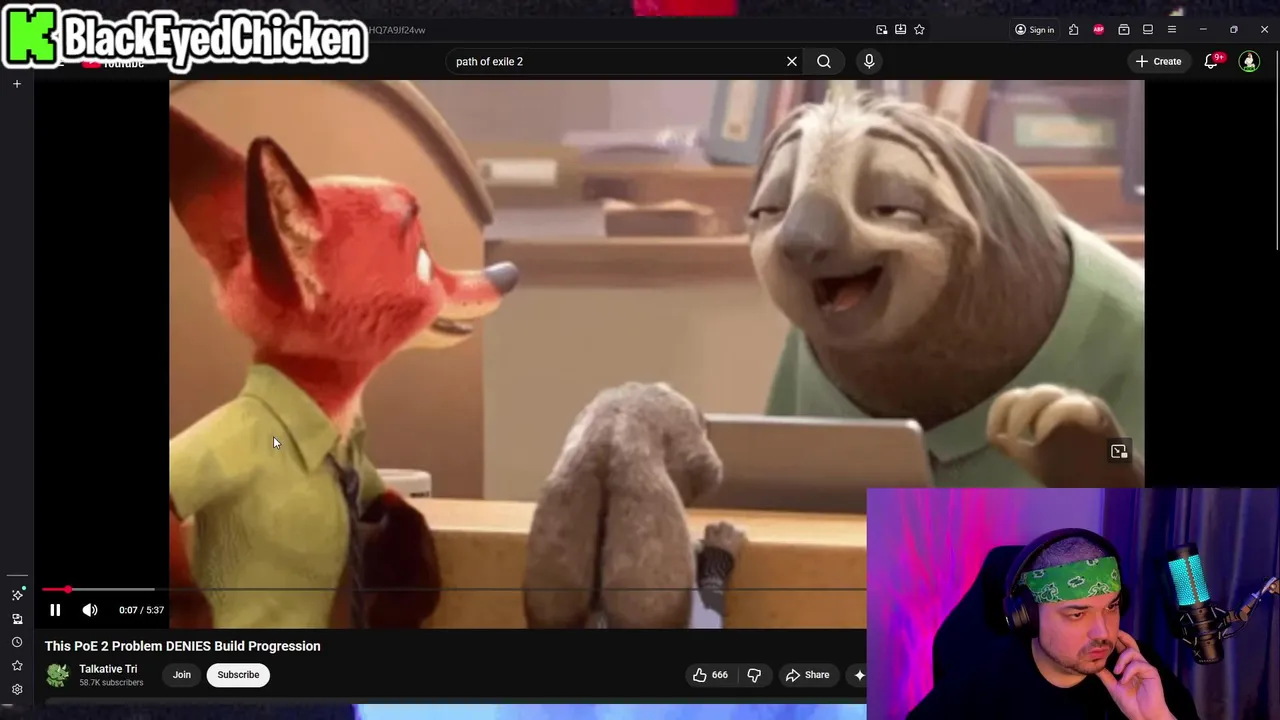Viewport: 1280px width, 720px height.
Task: Toggle the browser sidebar panel icon
Action: click(1148, 30)
